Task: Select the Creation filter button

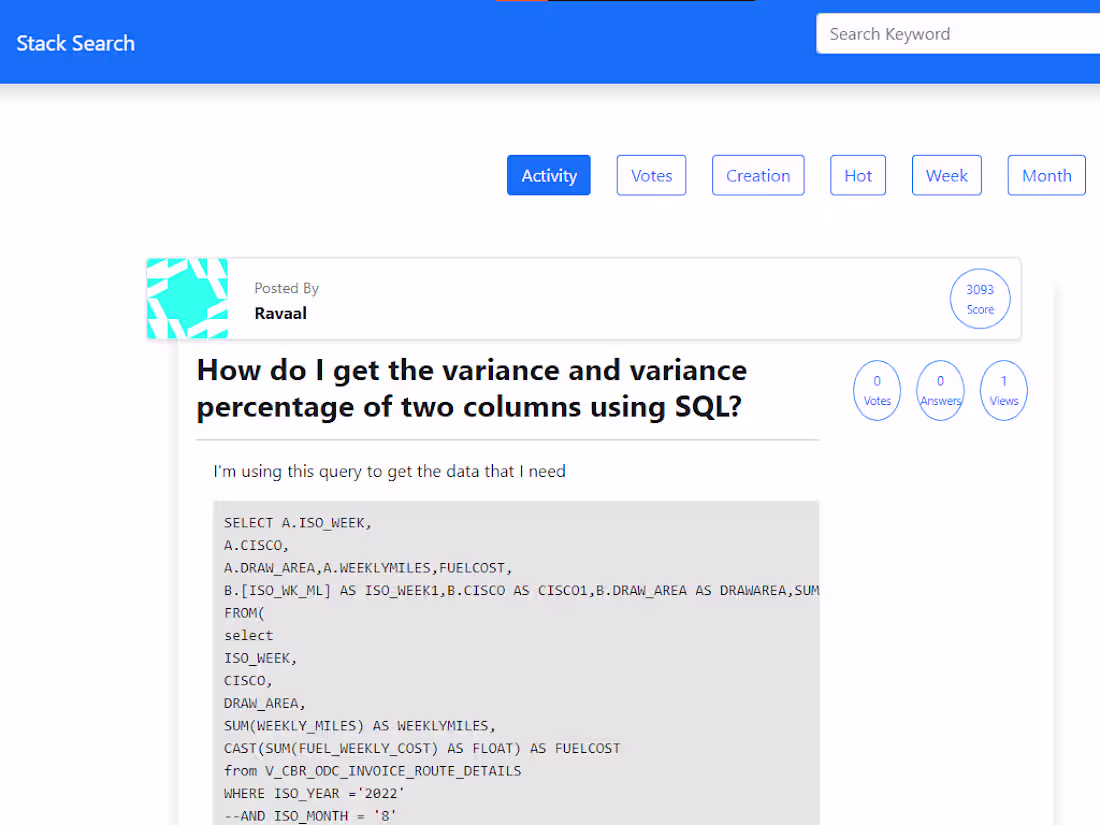Action: [x=758, y=175]
